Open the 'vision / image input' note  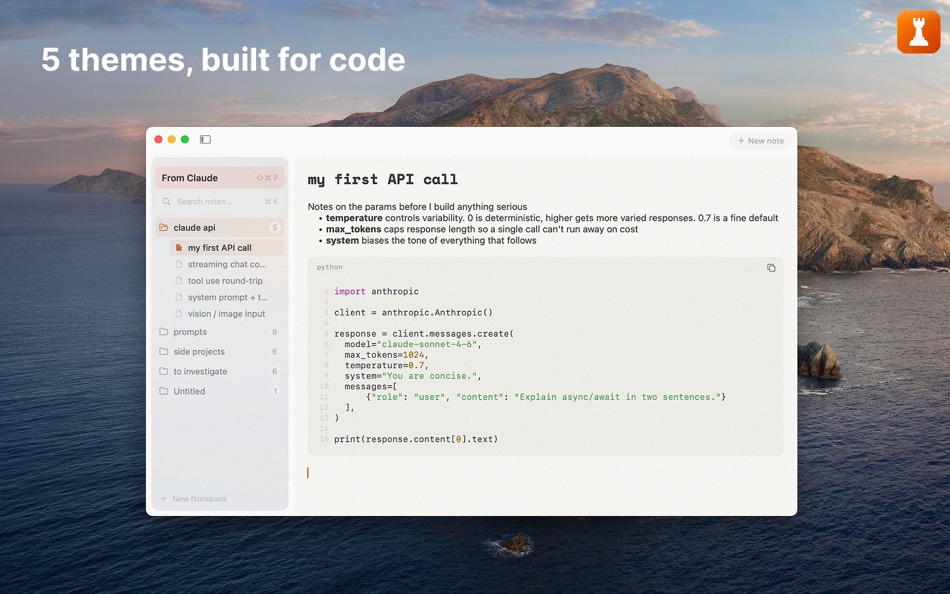point(227,313)
